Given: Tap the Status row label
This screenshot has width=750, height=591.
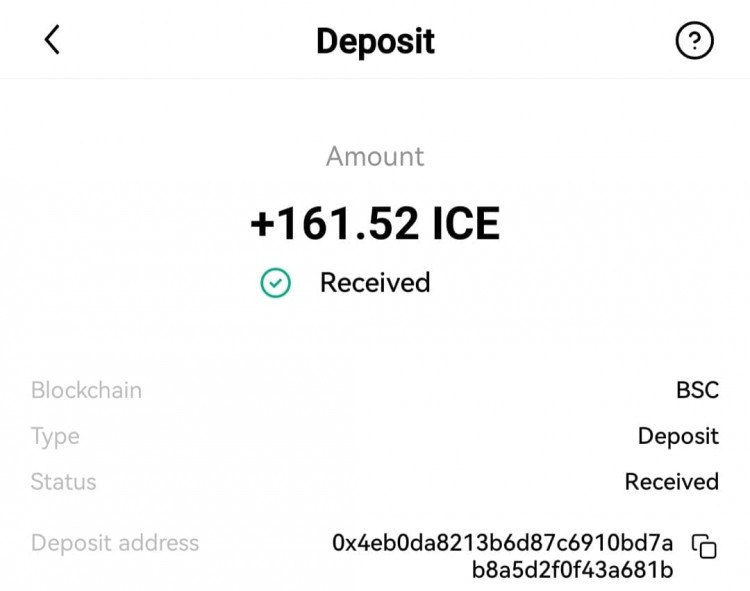Looking at the screenshot, I should [x=64, y=482].
